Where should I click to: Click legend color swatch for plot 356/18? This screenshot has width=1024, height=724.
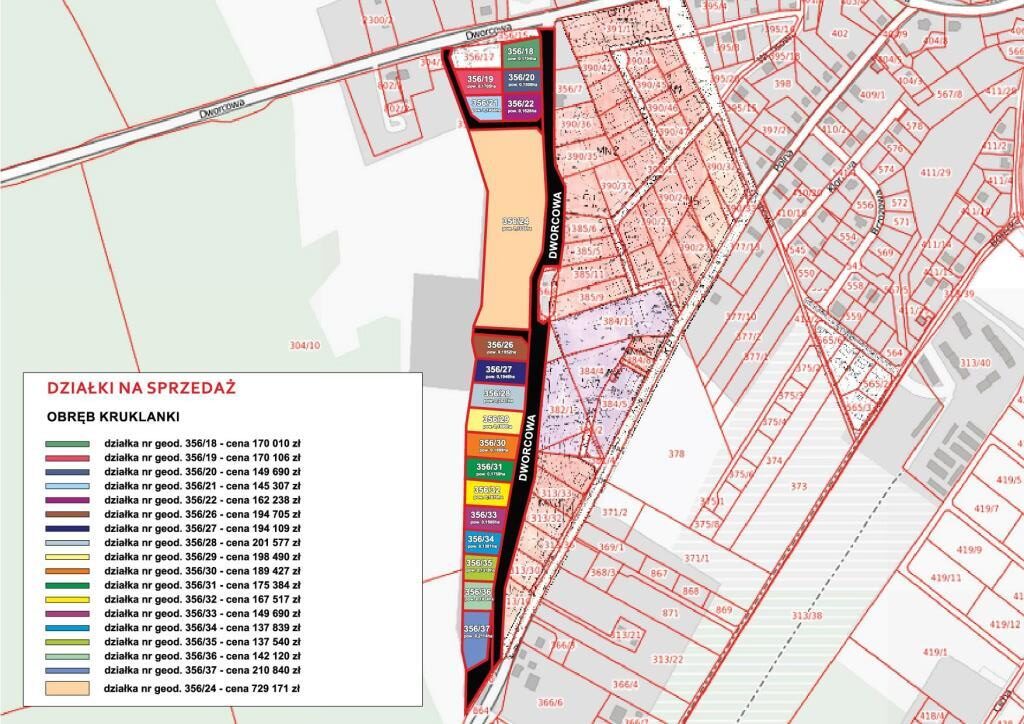(67, 441)
